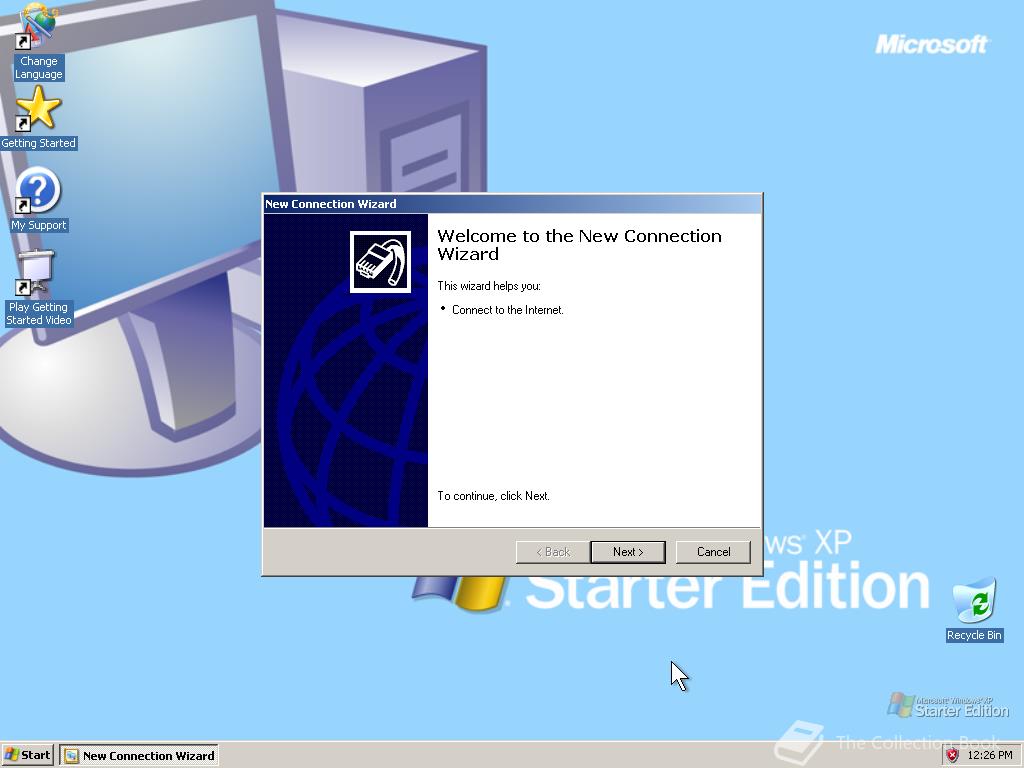
Task: Click the 12:26 PM clock in the tray
Action: [989, 755]
